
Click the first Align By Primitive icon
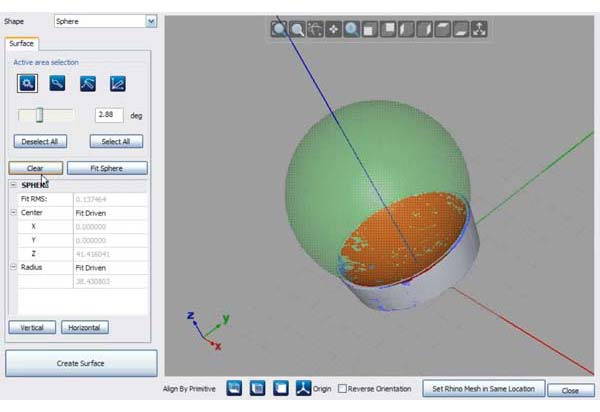click(234, 388)
